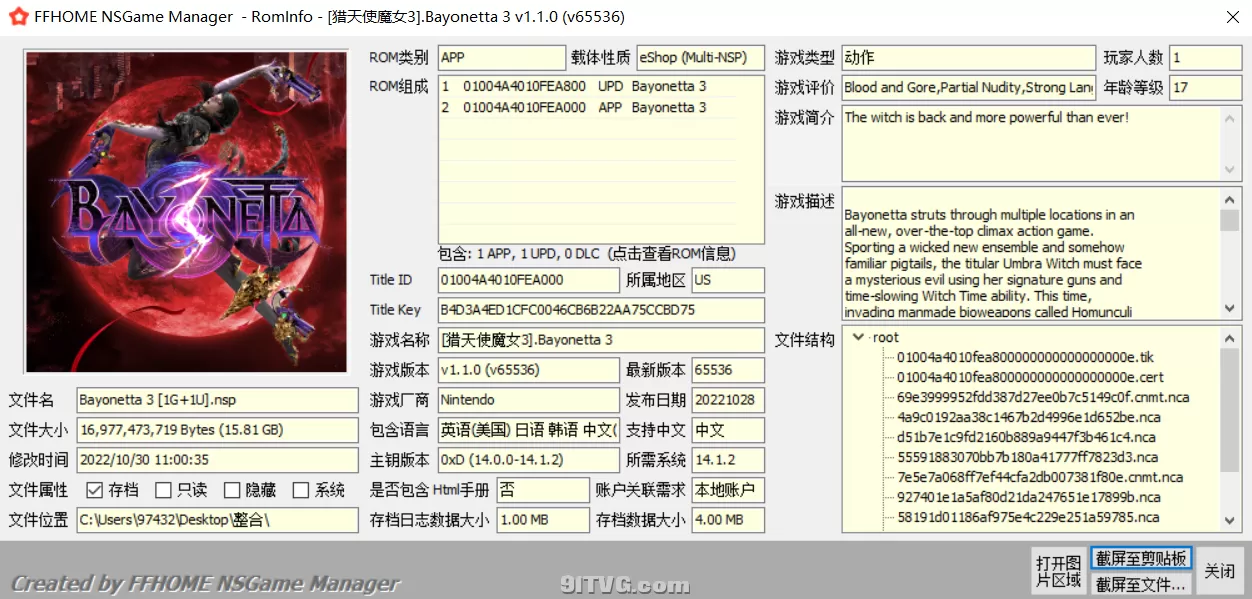
Task: Click the 打开图片区域 button
Action: (x=1060, y=568)
